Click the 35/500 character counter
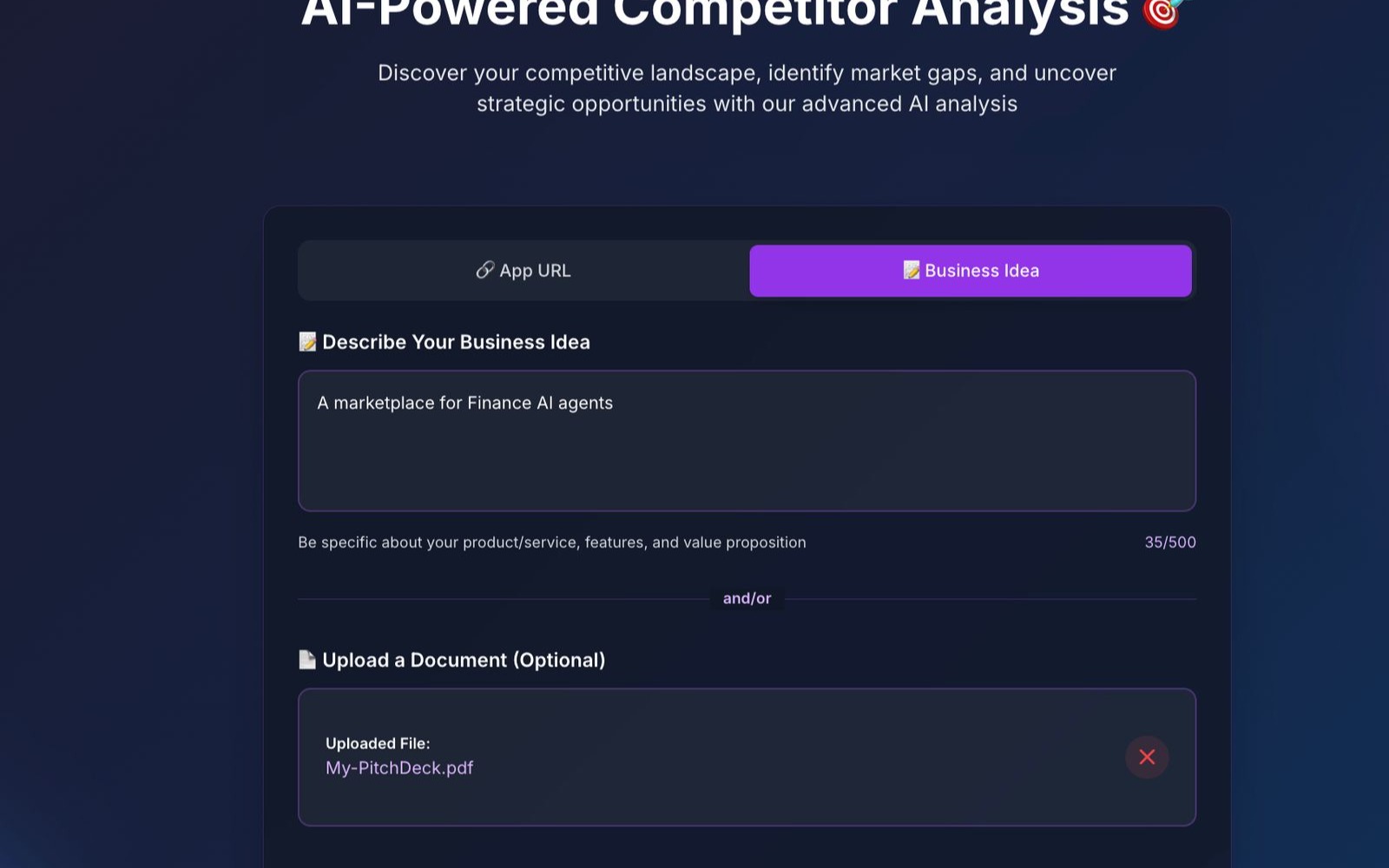 click(x=1169, y=542)
